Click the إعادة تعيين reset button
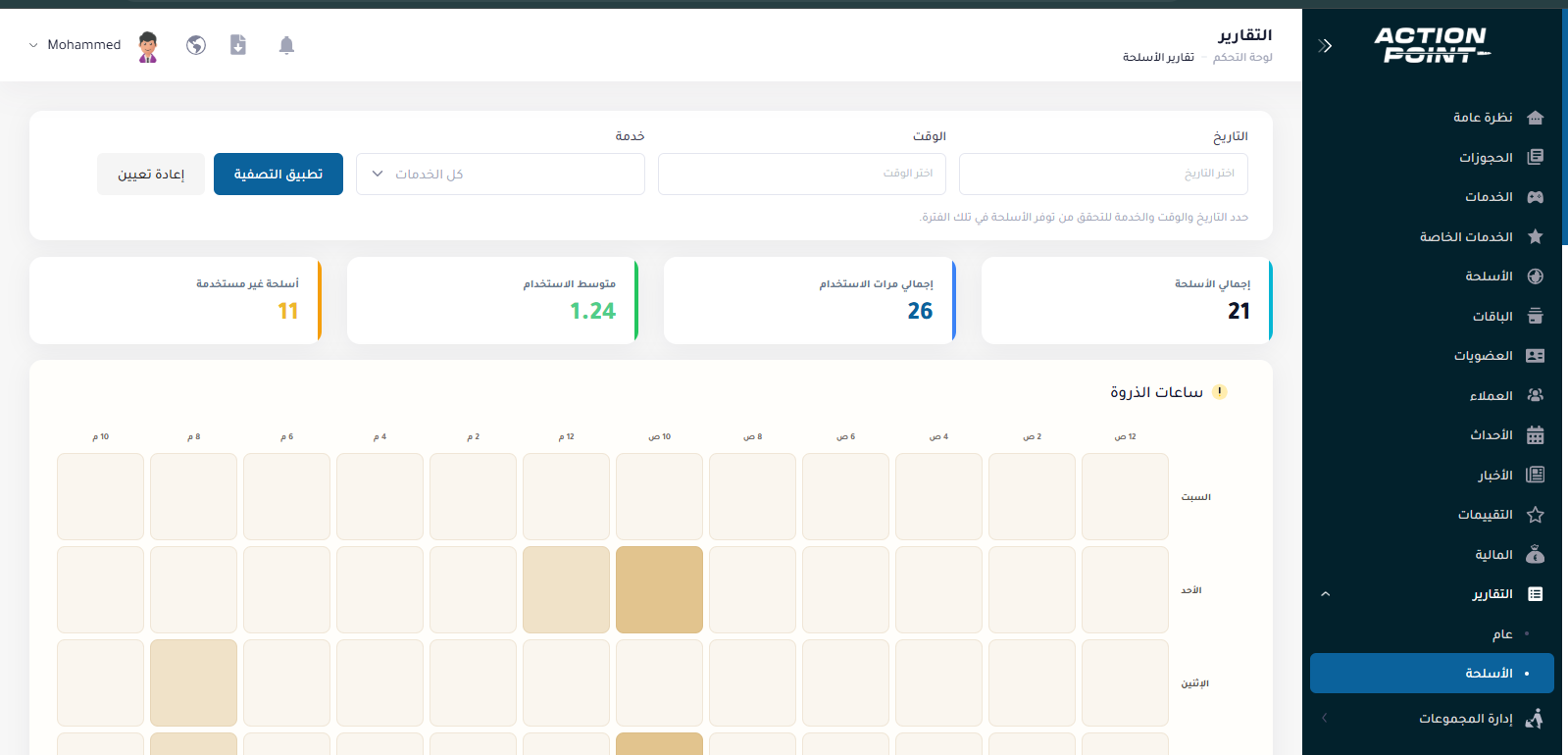Viewport: 1568px width, 755px height. coord(151,175)
